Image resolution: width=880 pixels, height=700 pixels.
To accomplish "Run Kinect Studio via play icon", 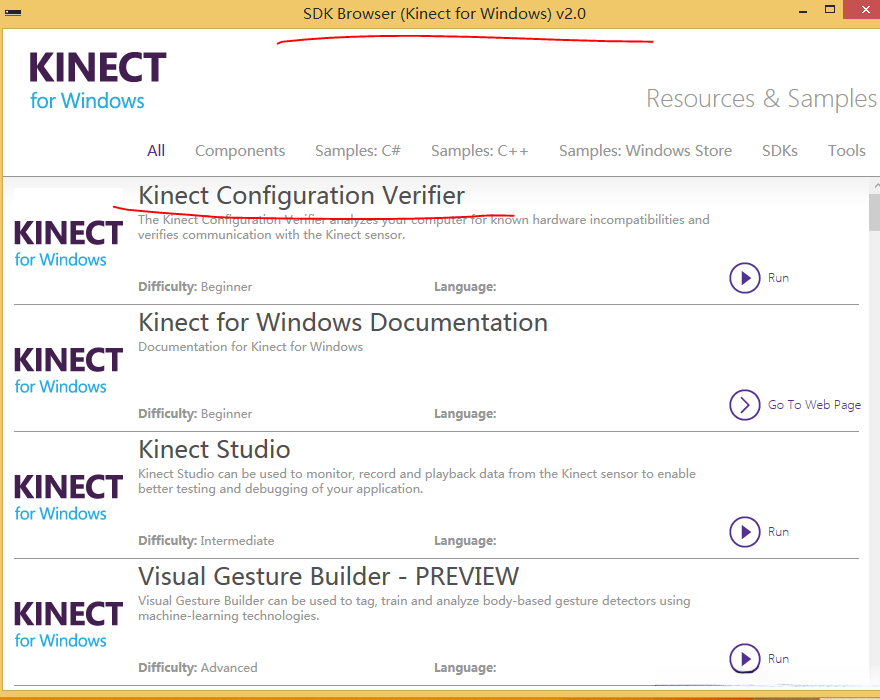I will (744, 532).
